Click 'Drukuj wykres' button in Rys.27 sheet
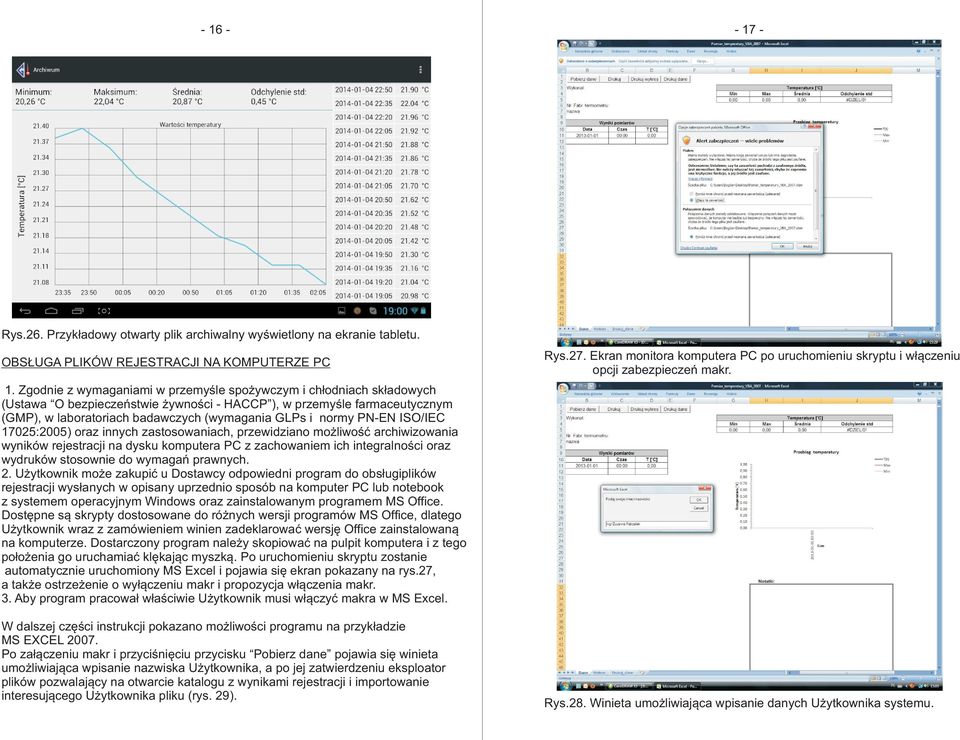This screenshot has width=960, height=740. 644,79
